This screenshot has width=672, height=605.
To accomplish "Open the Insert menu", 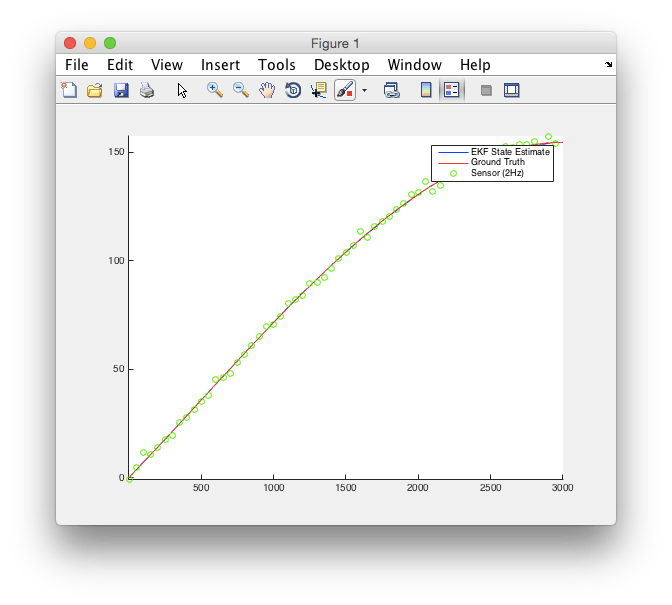I will 220,65.
